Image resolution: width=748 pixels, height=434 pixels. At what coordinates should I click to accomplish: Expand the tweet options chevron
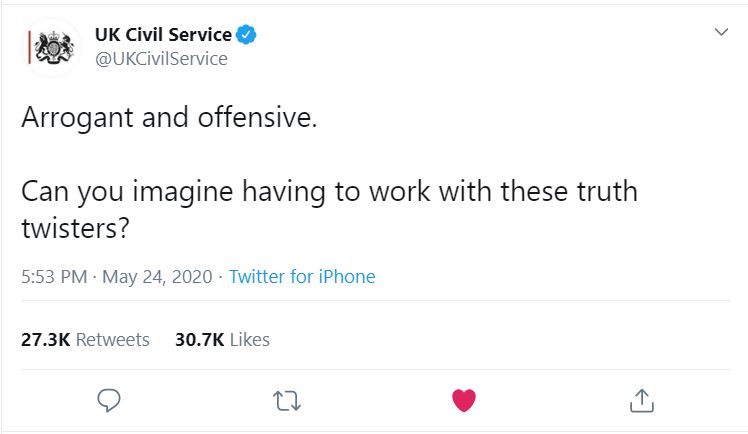(x=721, y=32)
